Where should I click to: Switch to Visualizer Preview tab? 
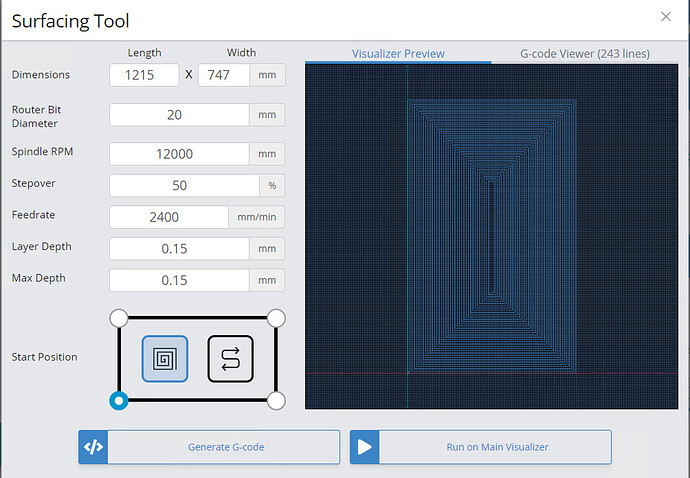coord(398,54)
